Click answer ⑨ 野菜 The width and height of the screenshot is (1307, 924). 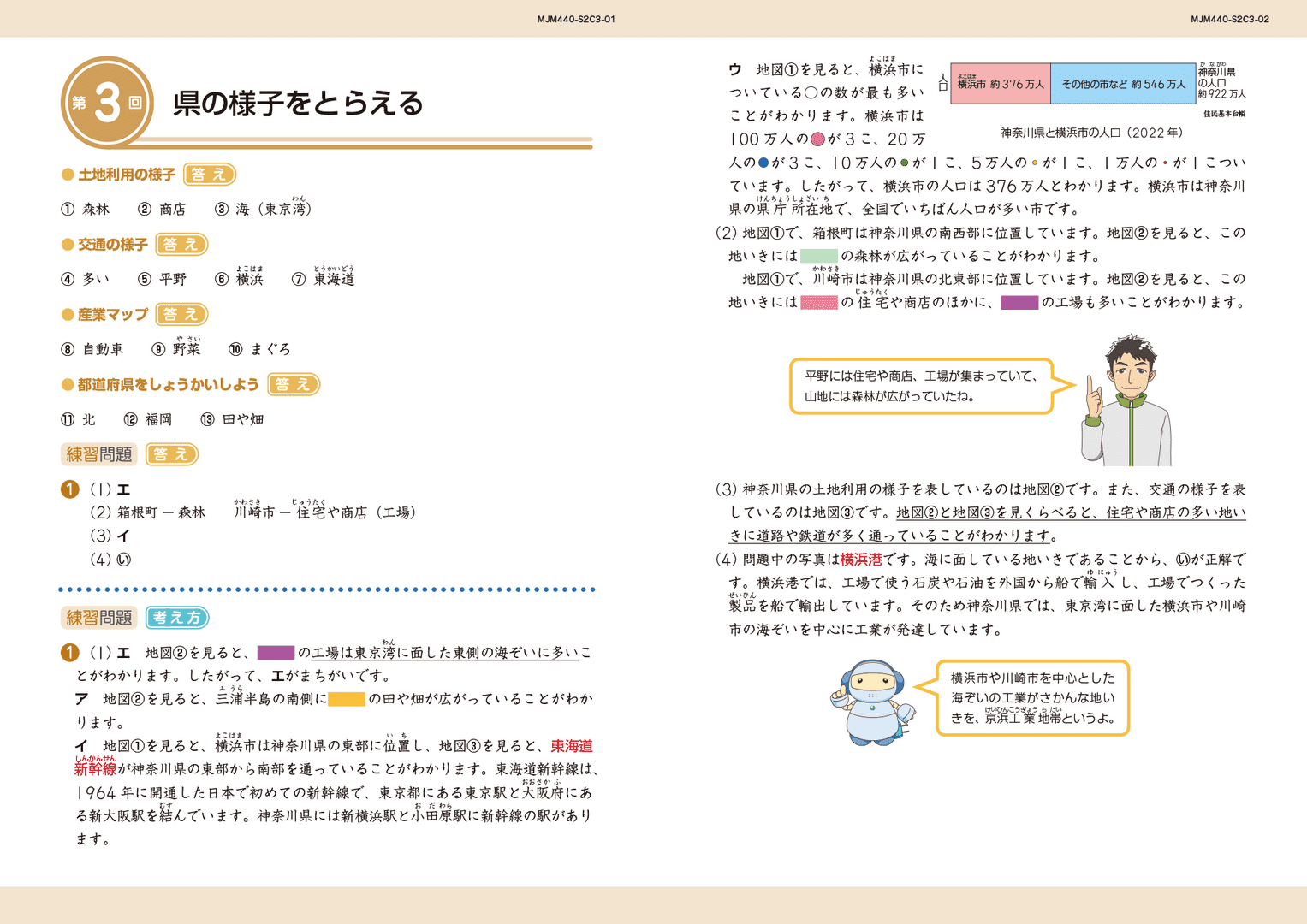point(176,346)
